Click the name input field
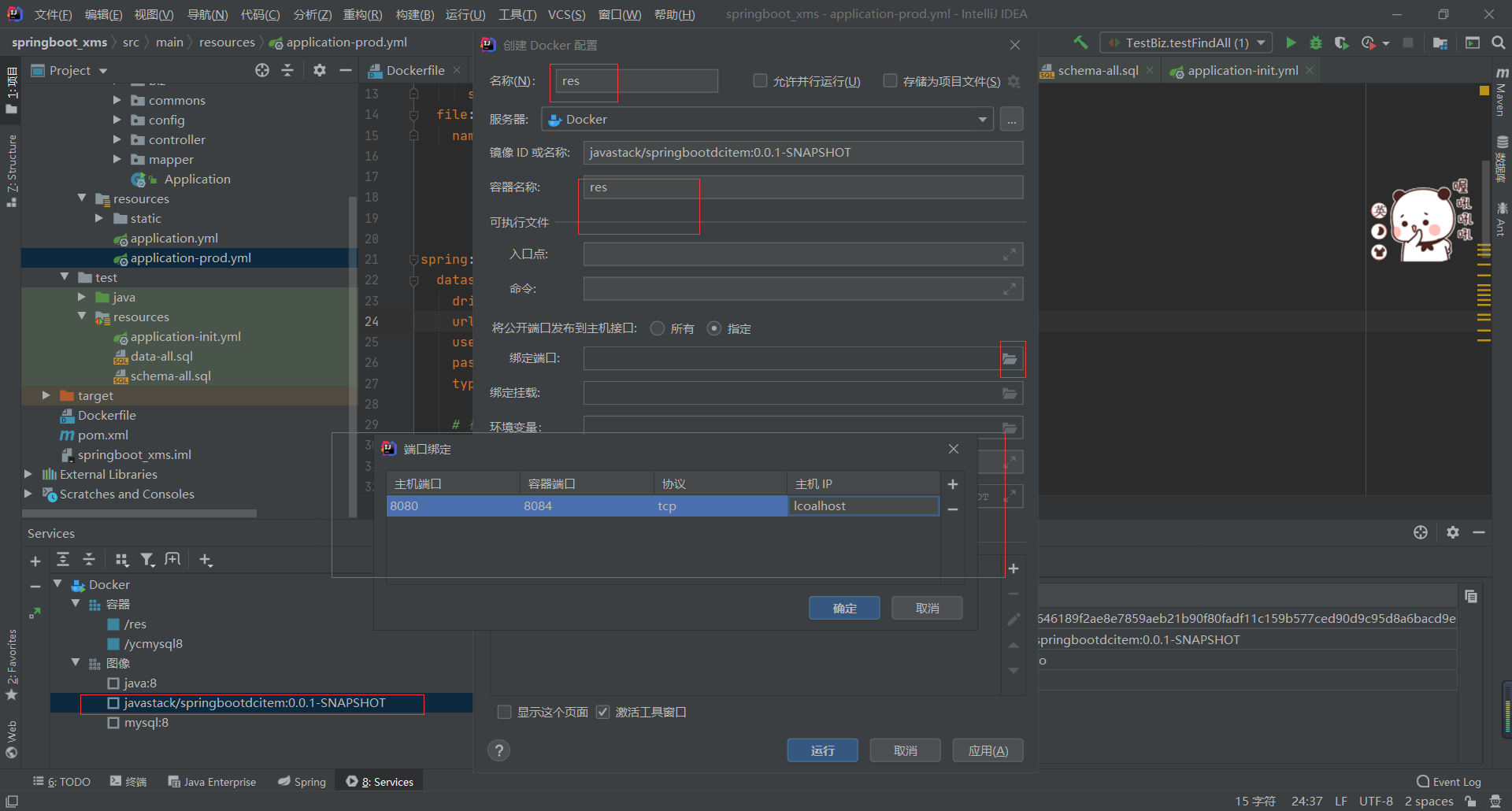Viewport: 1512px width, 811px height. [x=637, y=81]
